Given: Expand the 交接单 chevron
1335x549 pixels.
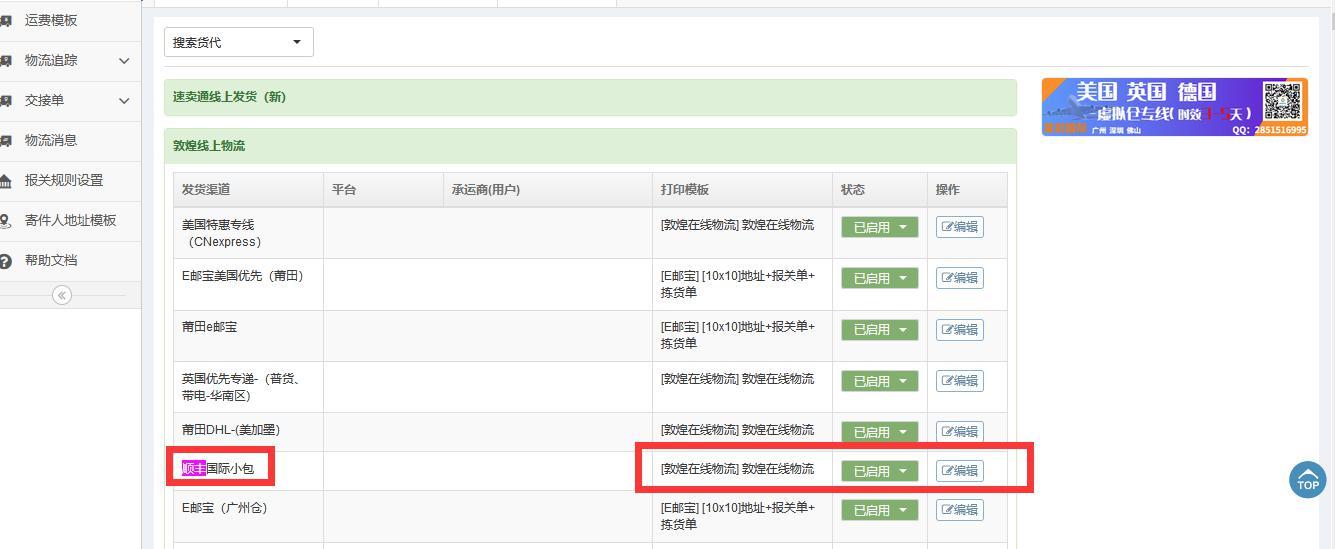Looking at the screenshot, I should pyautogui.click(x=124, y=100).
